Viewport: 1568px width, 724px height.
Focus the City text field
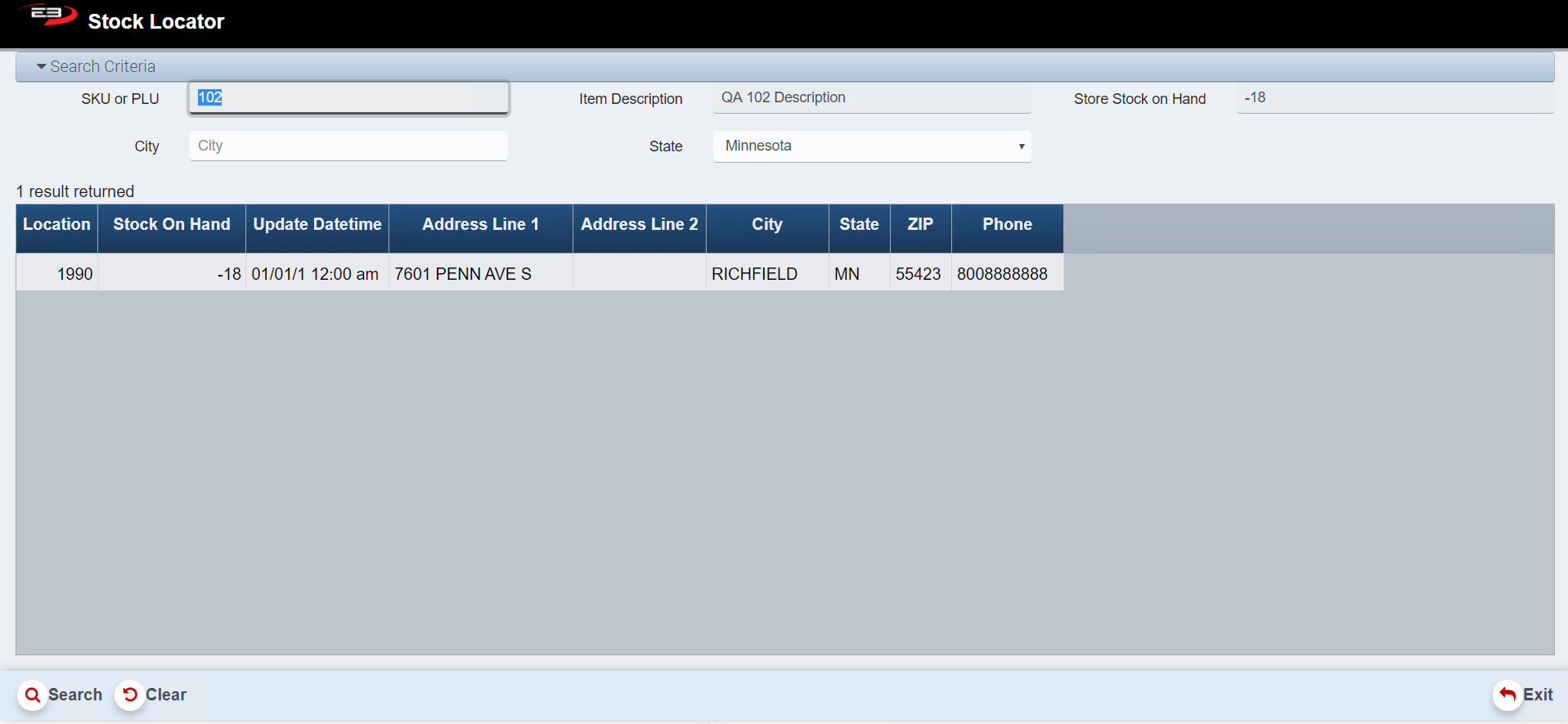pyautogui.click(x=348, y=146)
